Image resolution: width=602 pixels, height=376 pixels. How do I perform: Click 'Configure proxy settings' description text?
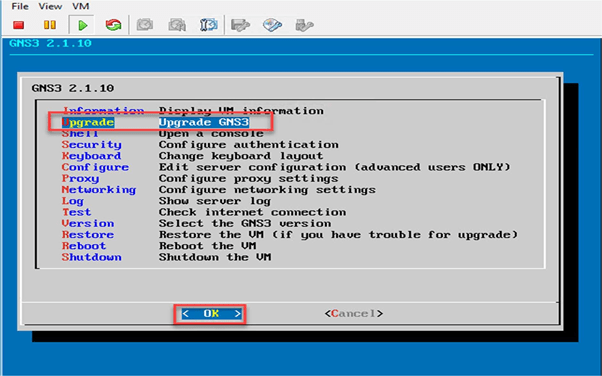249,179
